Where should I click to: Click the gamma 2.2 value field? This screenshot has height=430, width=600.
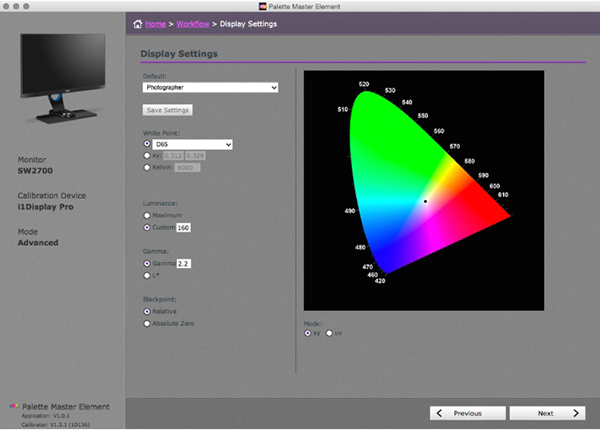(183, 263)
